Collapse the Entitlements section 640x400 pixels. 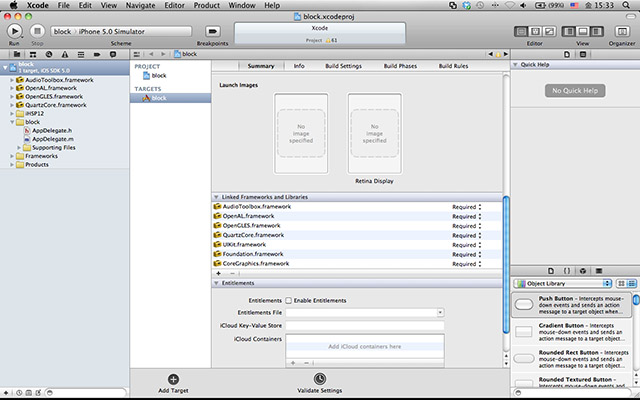tap(216, 283)
